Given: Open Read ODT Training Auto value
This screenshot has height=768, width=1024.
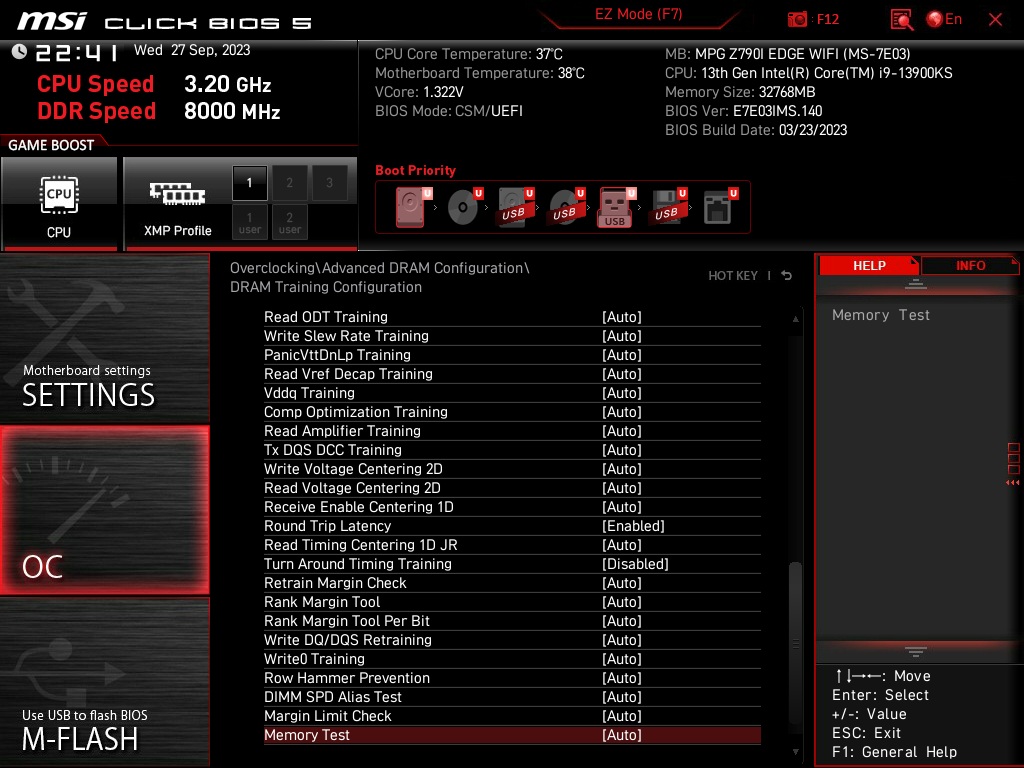Looking at the screenshot, I should (x=622, y=317).
